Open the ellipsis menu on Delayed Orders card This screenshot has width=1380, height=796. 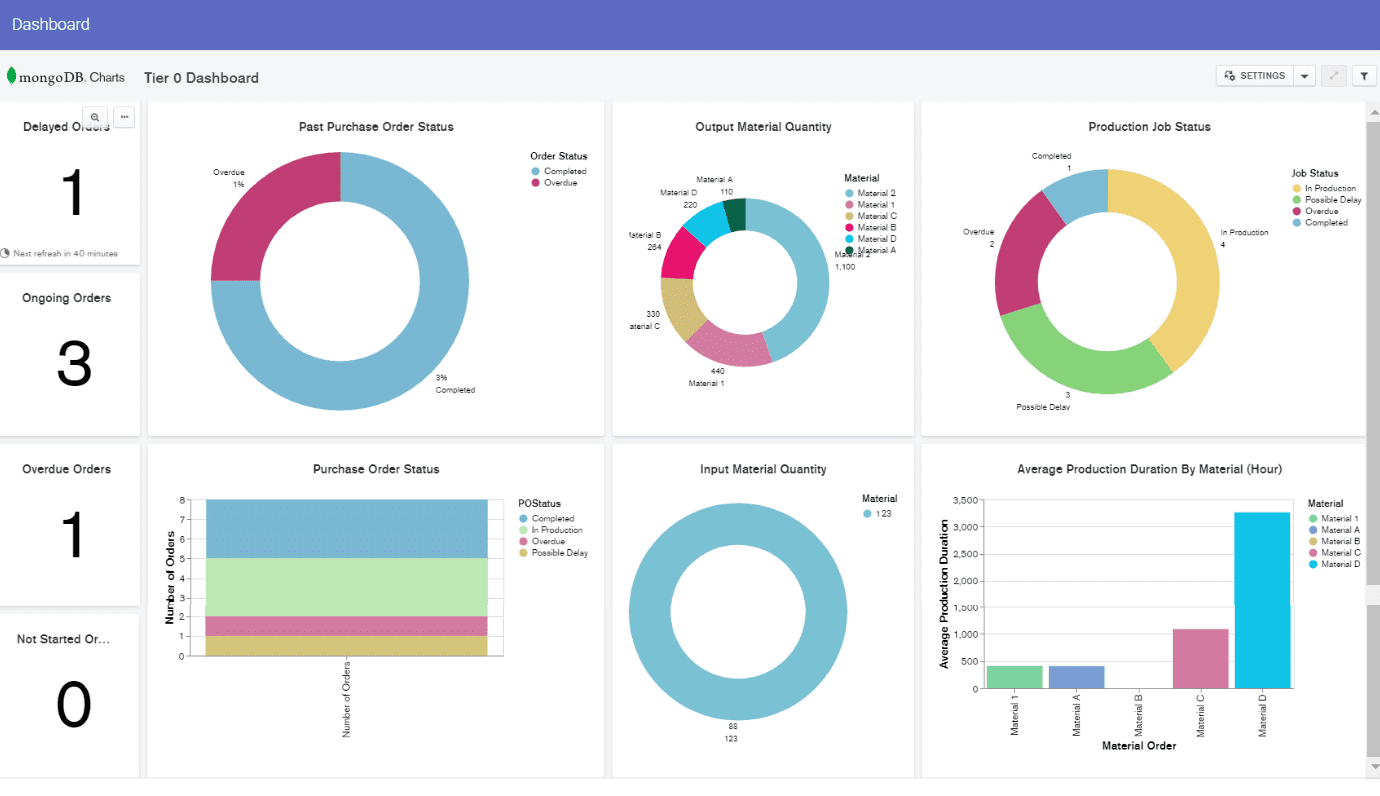point(124,117)
